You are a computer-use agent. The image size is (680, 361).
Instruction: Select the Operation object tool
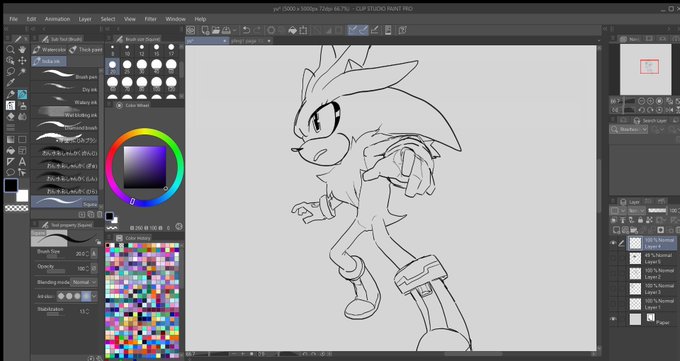coord(10,61)
